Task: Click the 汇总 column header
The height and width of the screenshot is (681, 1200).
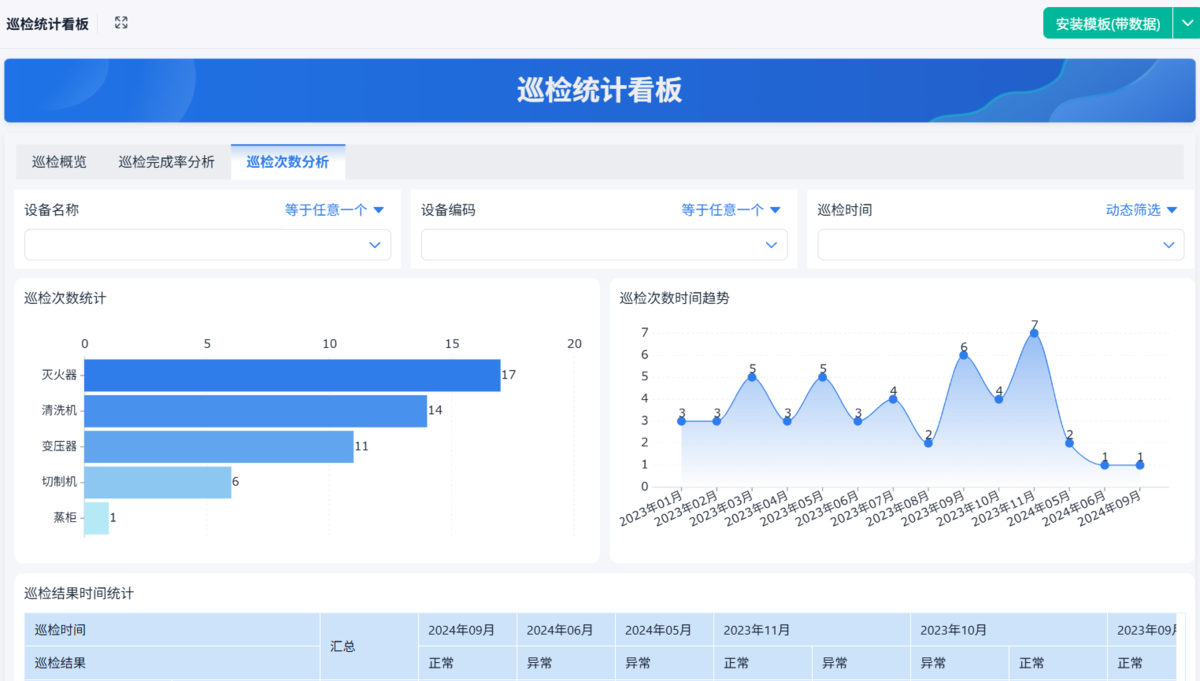Action: (x=343, y=646)
